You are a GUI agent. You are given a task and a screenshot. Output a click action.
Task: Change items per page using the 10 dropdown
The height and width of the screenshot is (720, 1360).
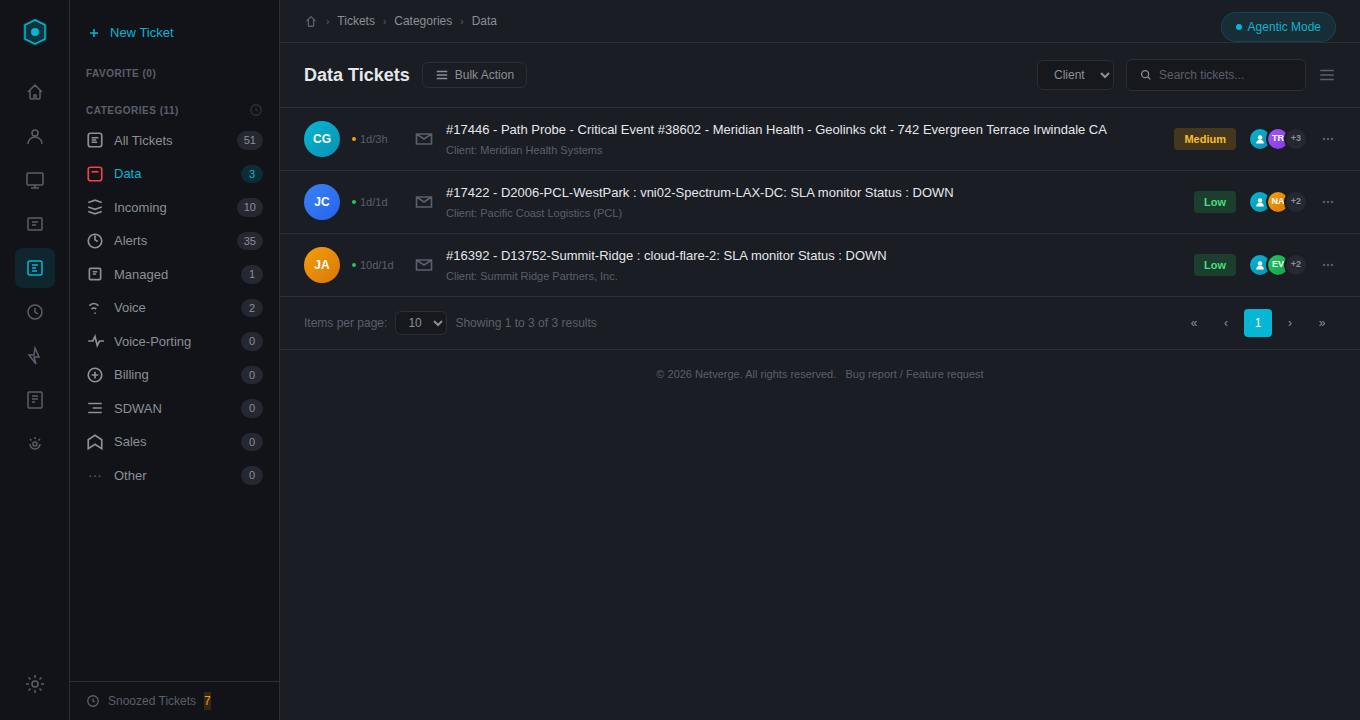click(x=421, y=322)
